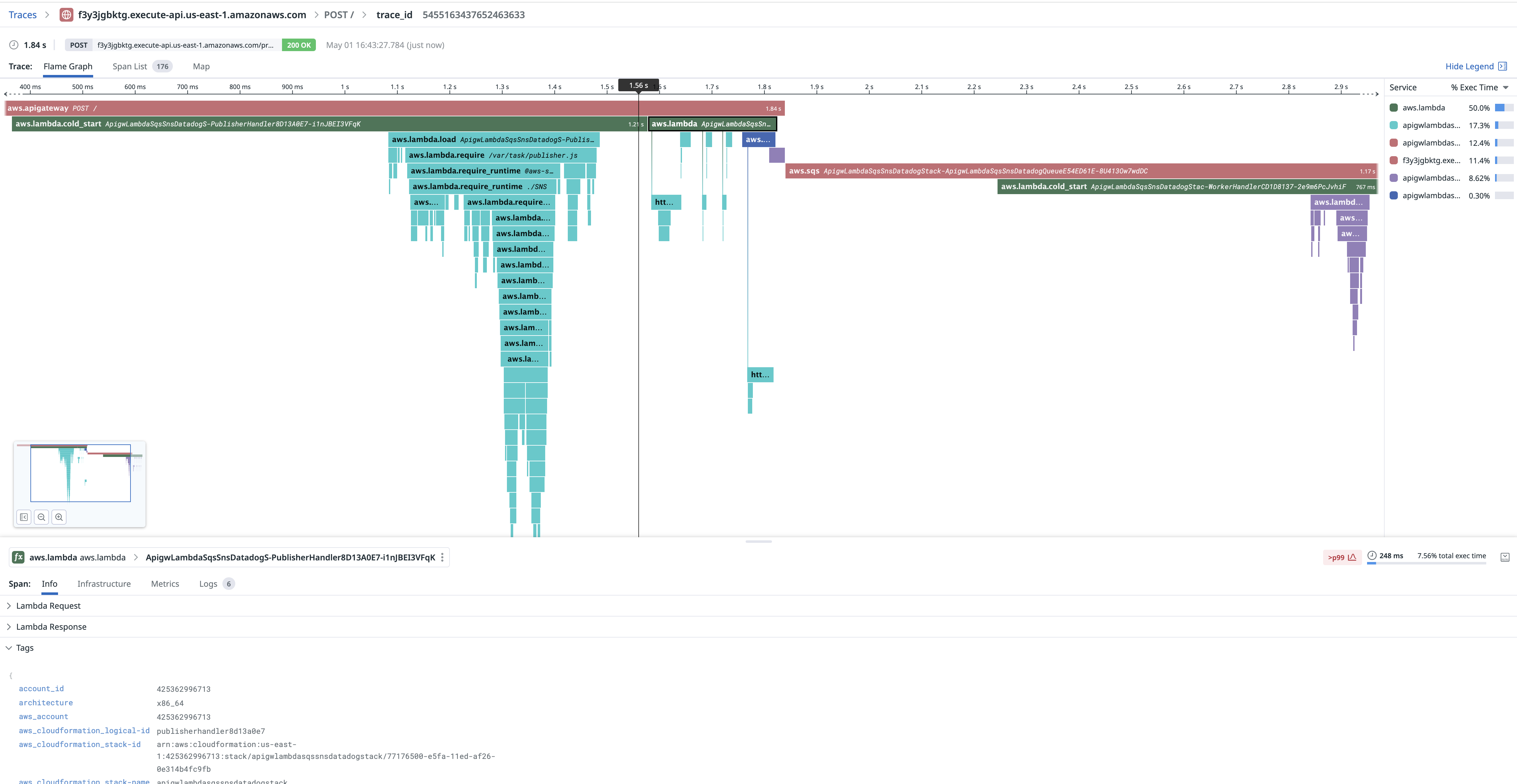Image resolution: width=1517 pixels, height=784 pixels.
Task: Select aws.lambda.require /var/task/publisher.js span
Action: pos(501,155)
